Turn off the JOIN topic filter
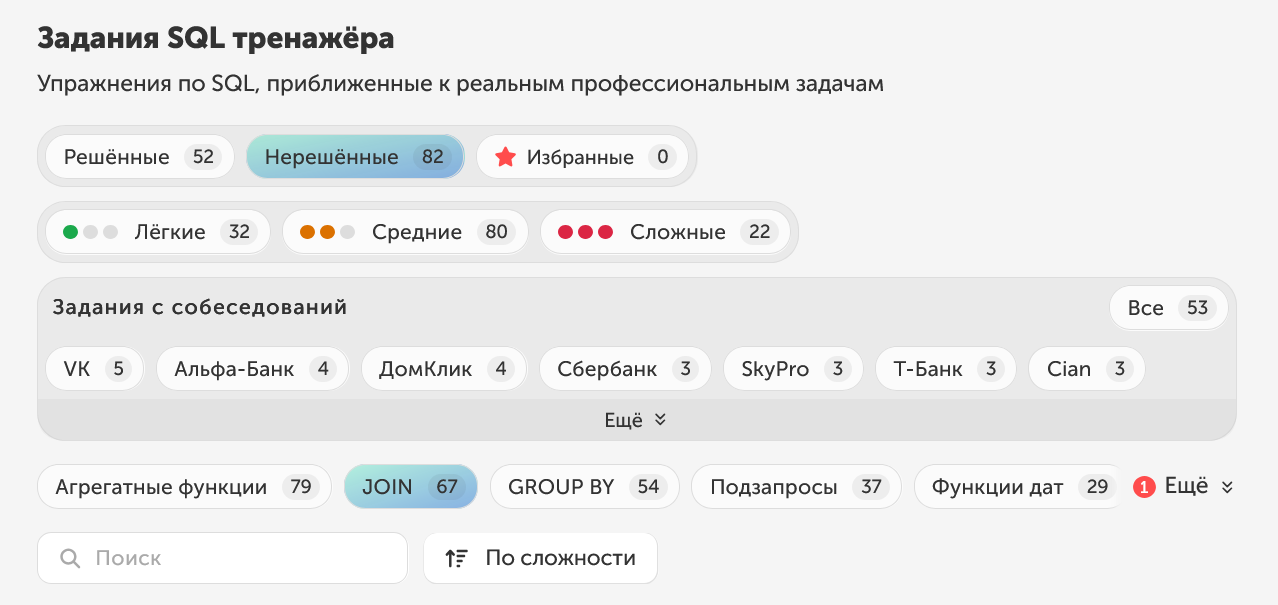The image size is (1278, 605). pyautogui.click(x=410, y=487)
